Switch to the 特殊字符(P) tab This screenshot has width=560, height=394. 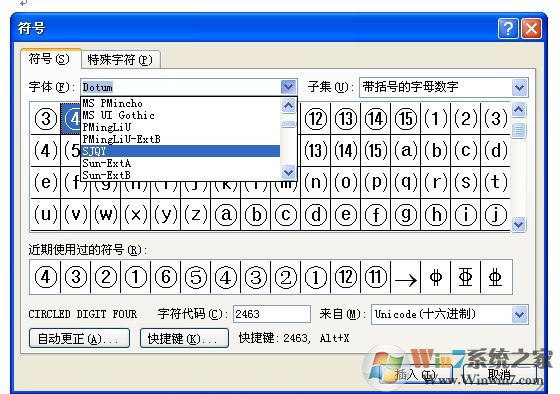point(120,59)
